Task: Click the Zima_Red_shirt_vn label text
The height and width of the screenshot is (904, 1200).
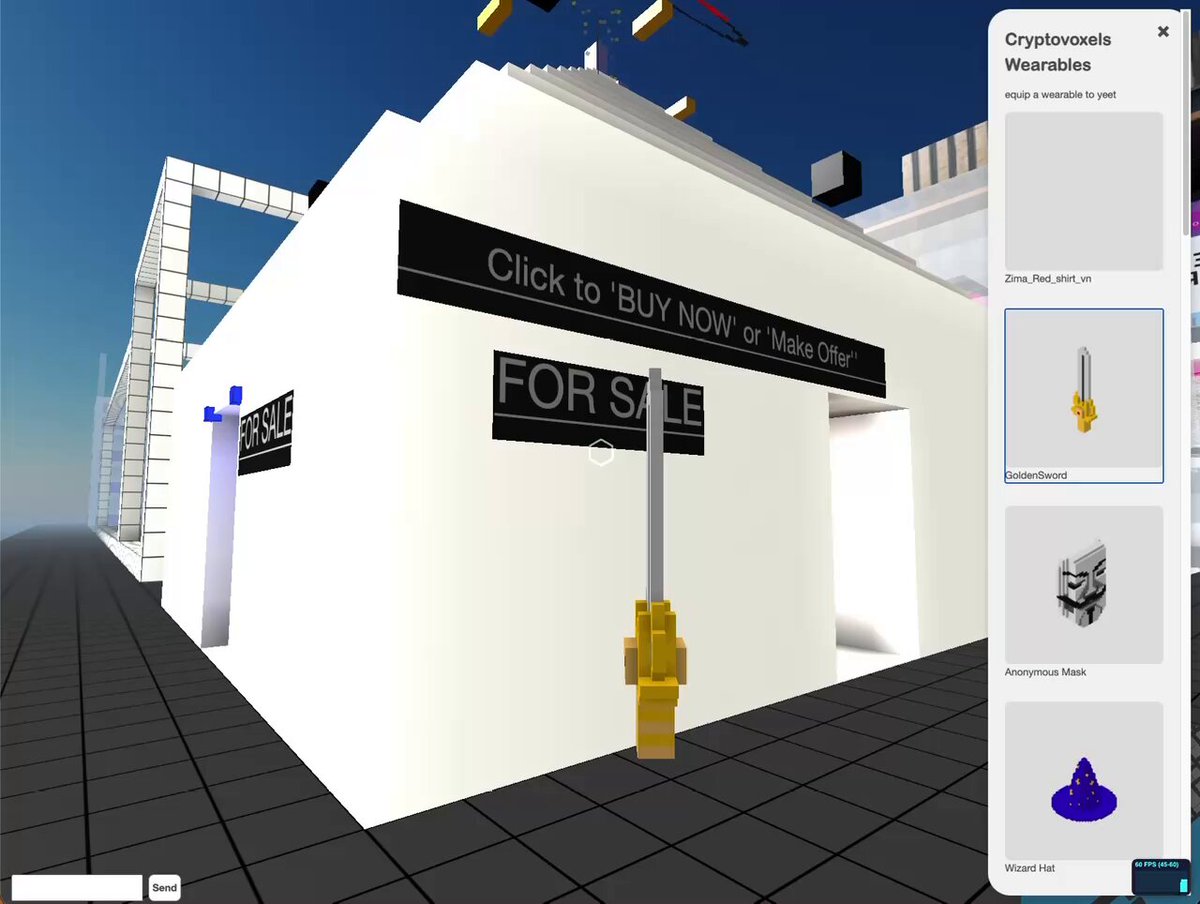Action: tap(1048, 279)
